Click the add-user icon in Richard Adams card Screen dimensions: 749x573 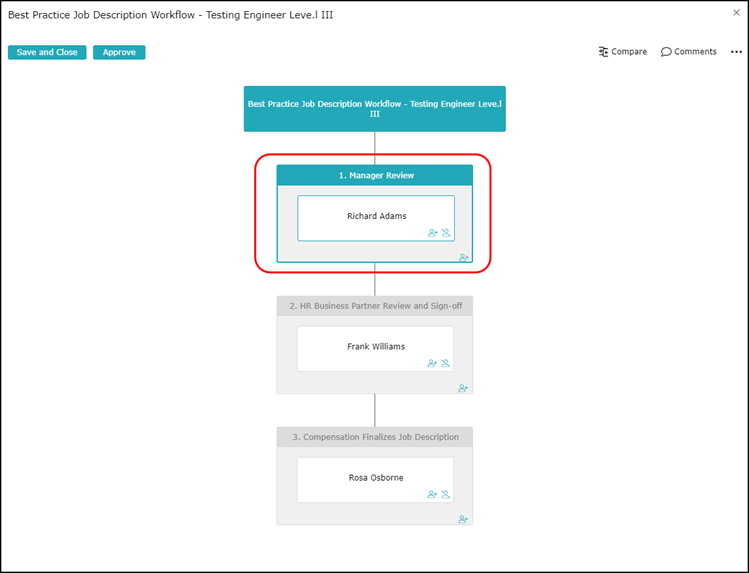click(433, 233)
